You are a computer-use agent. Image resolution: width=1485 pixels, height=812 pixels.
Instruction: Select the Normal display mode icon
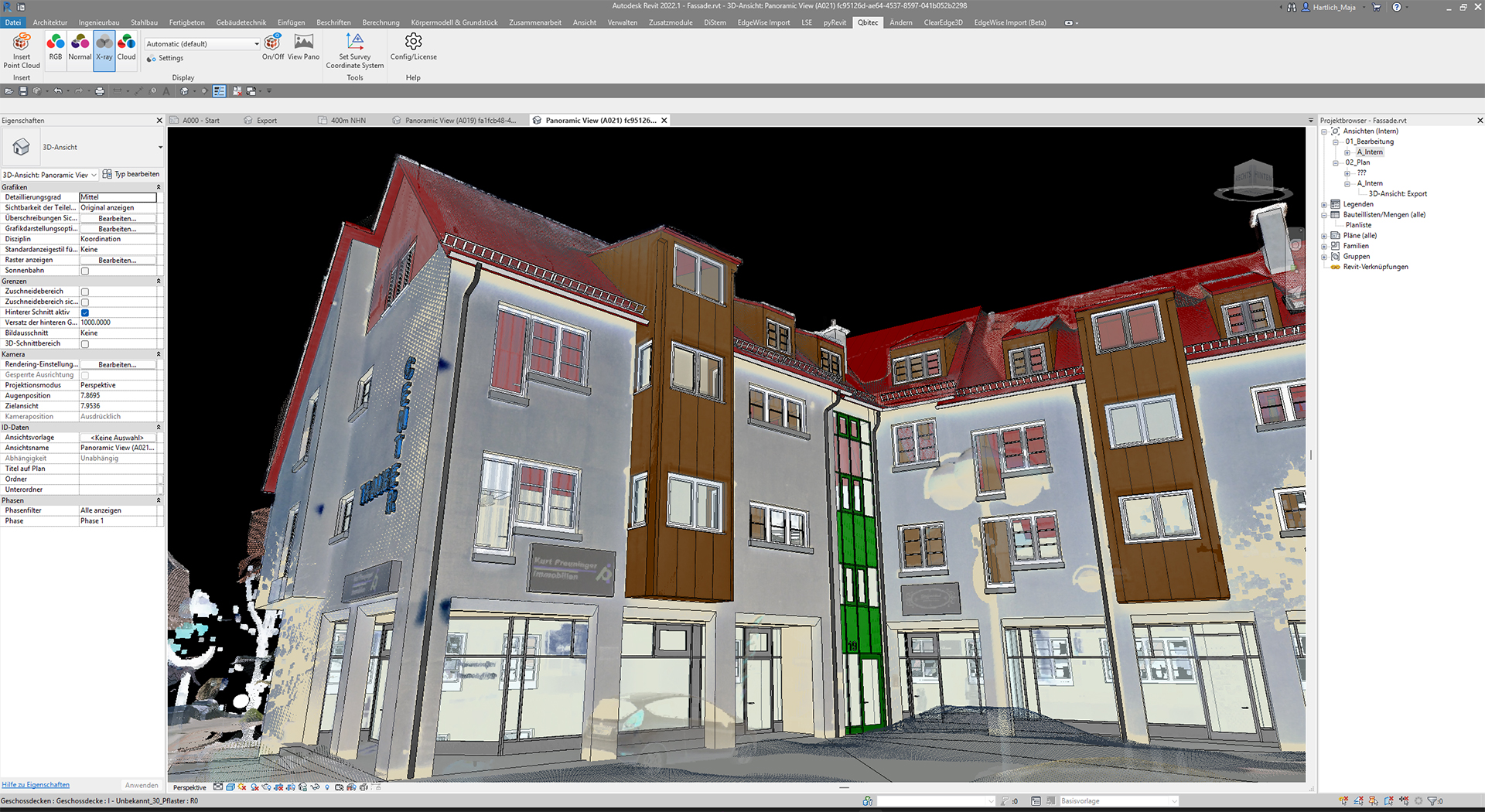[x=80, y=49]
